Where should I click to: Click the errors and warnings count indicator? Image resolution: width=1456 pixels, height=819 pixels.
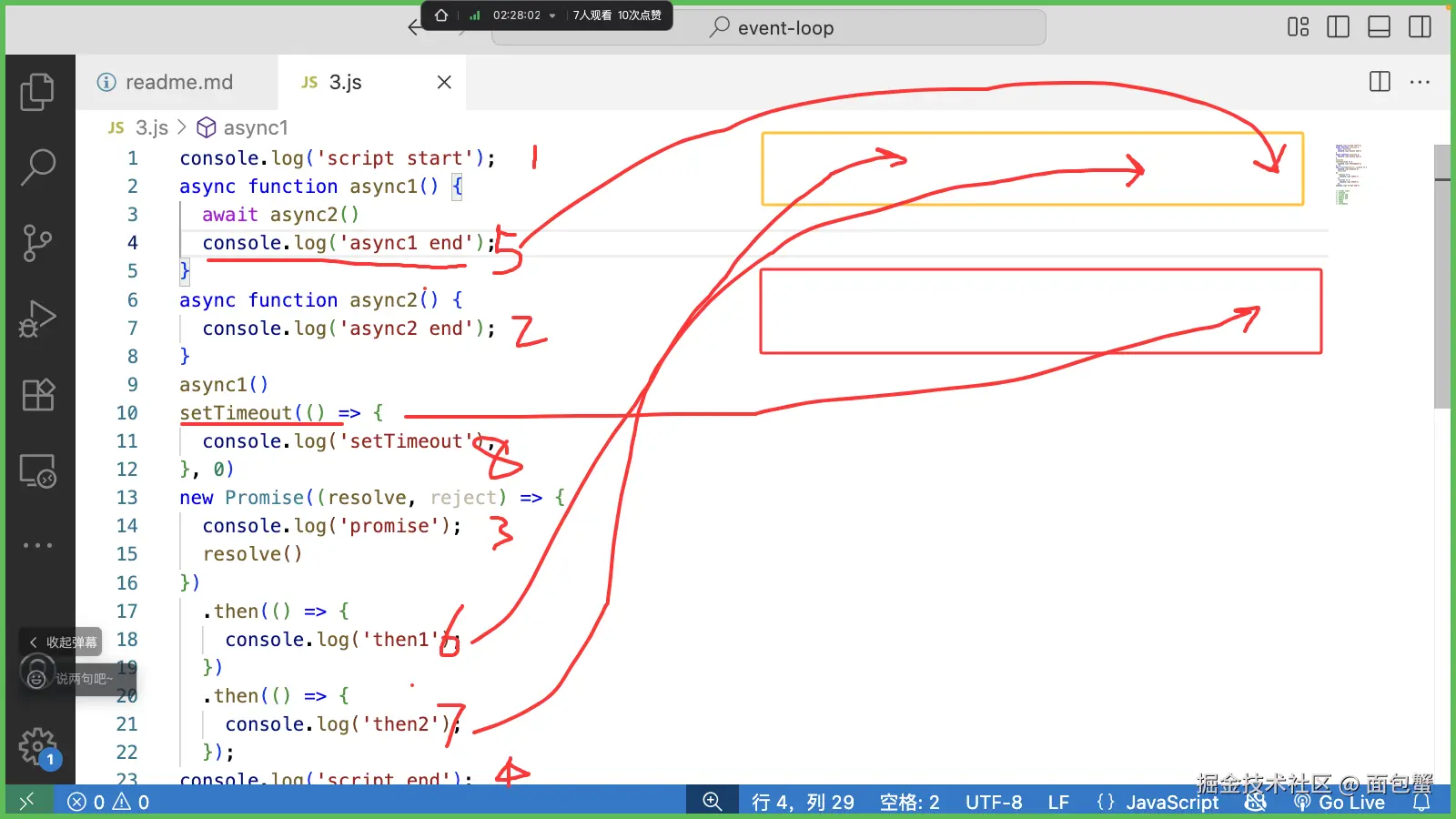click(108, 802)
